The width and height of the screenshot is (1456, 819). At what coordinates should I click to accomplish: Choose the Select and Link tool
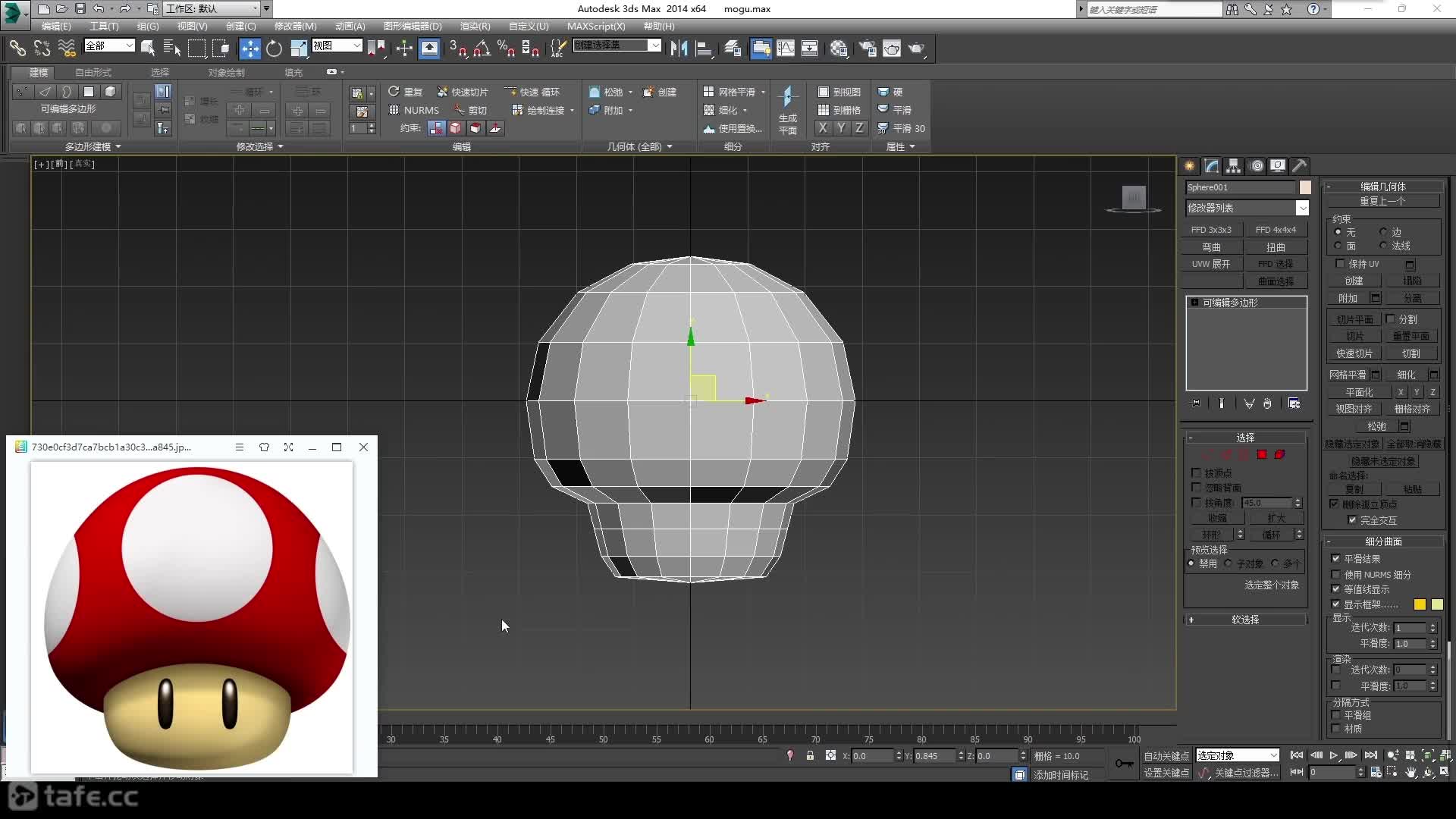click(17, 49)
